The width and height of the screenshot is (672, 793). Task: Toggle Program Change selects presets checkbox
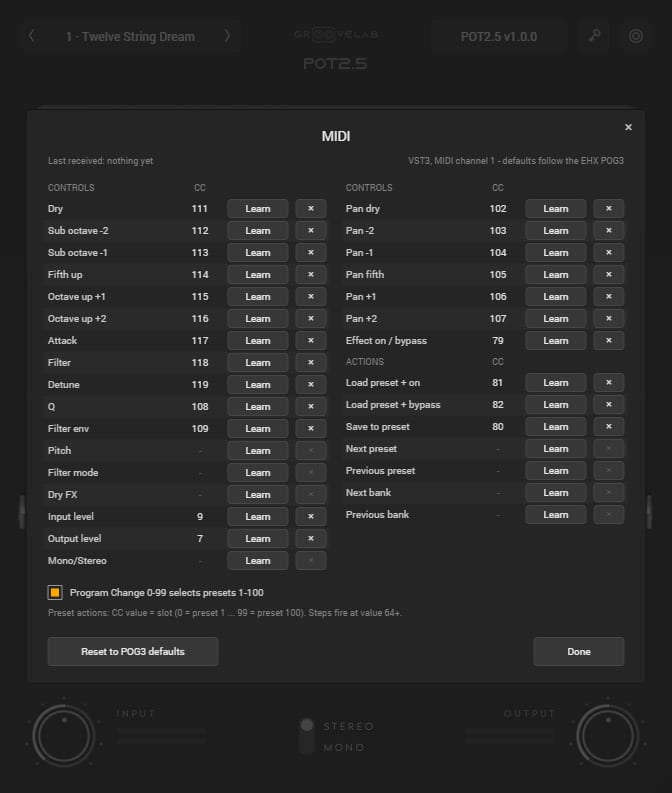click(55, 592)
